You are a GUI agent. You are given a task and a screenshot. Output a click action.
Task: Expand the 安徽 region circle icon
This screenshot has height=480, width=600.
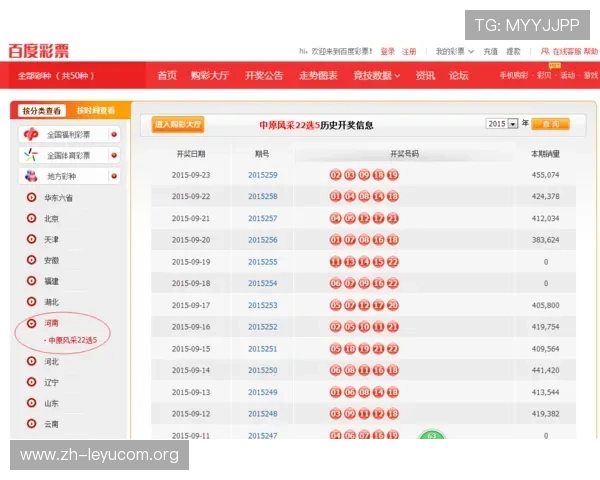(31, 260)
